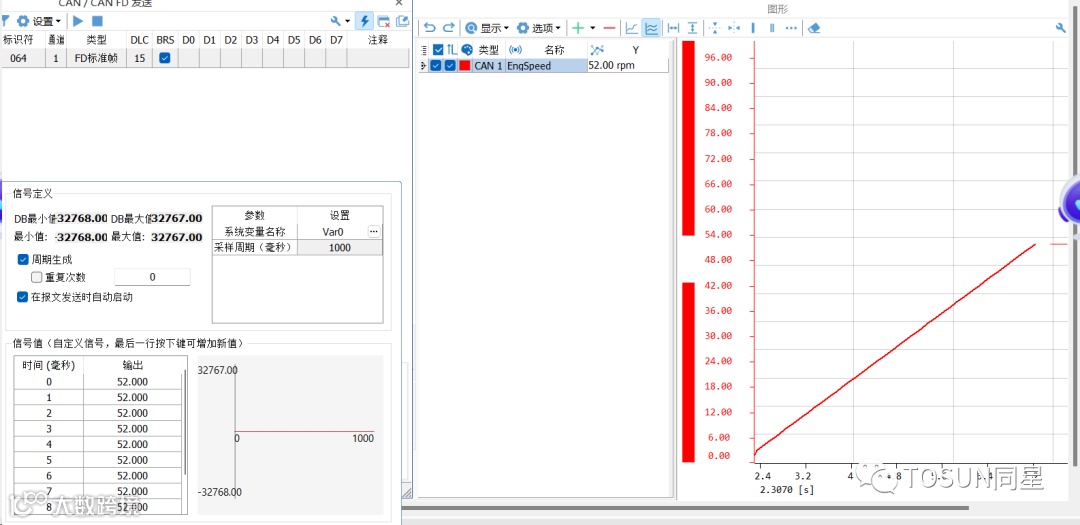Open the system variable browse button (…)
Viewport: 1080px width, 525px height.
click(374, 231)
